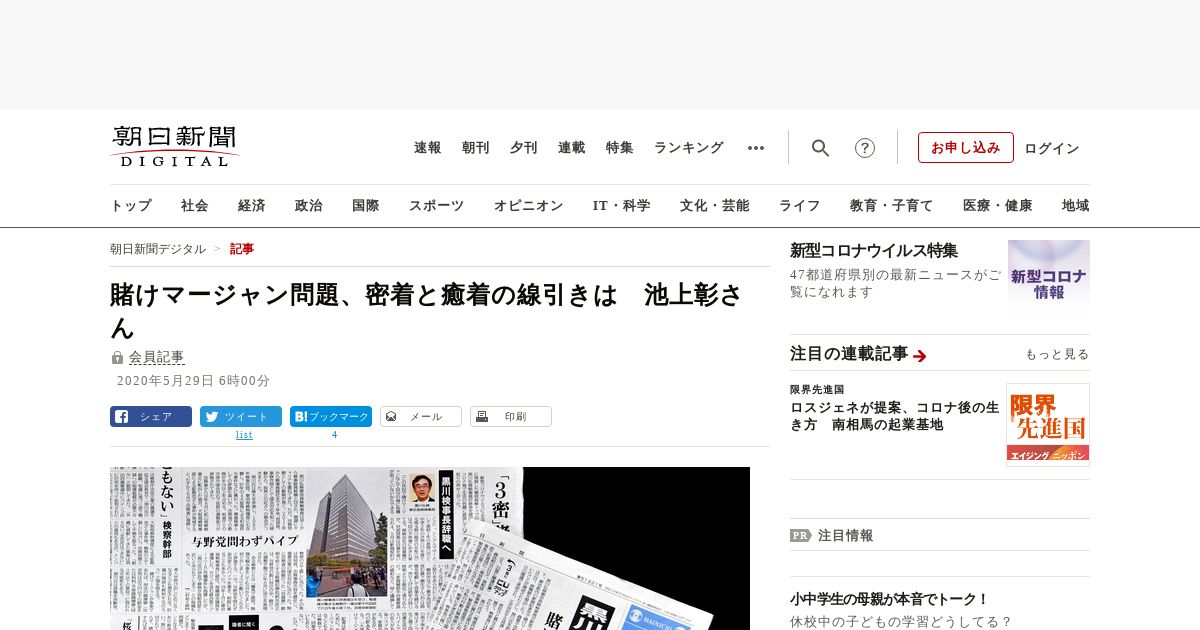Go to the トップ section tab
The image size is (1200, 630).
[x=131, y=206]
